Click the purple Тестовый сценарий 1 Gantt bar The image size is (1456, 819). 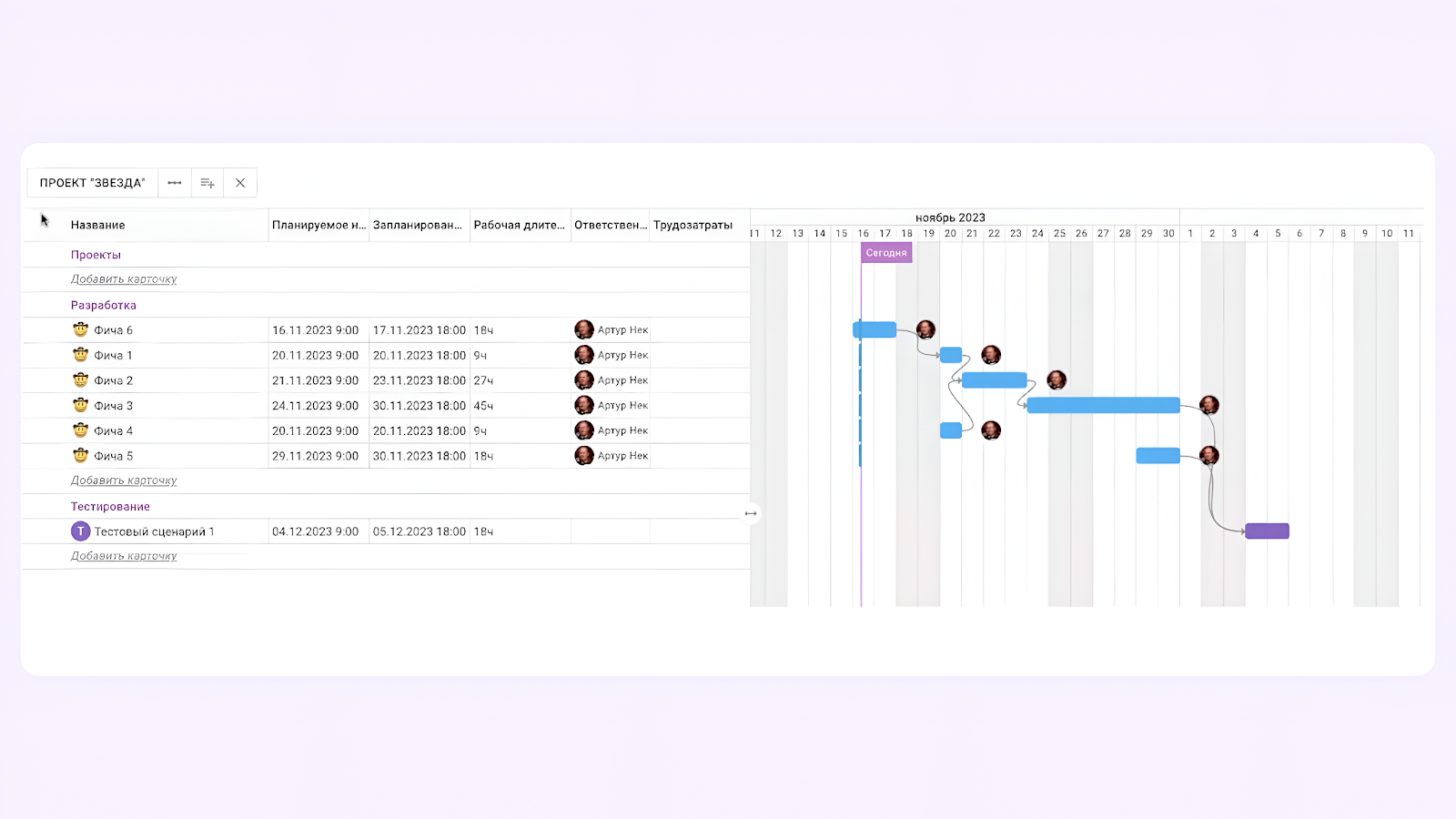click(x=1267, y=531)
